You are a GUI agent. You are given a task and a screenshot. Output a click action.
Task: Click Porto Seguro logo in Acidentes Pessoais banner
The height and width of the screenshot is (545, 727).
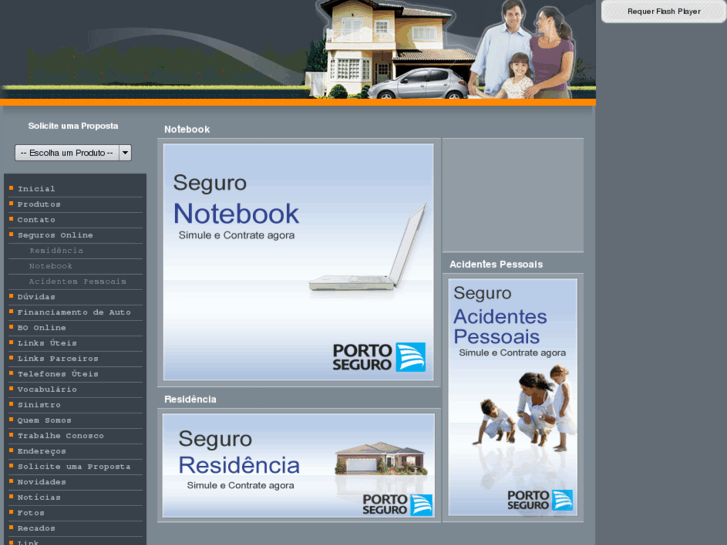[540, 500]
